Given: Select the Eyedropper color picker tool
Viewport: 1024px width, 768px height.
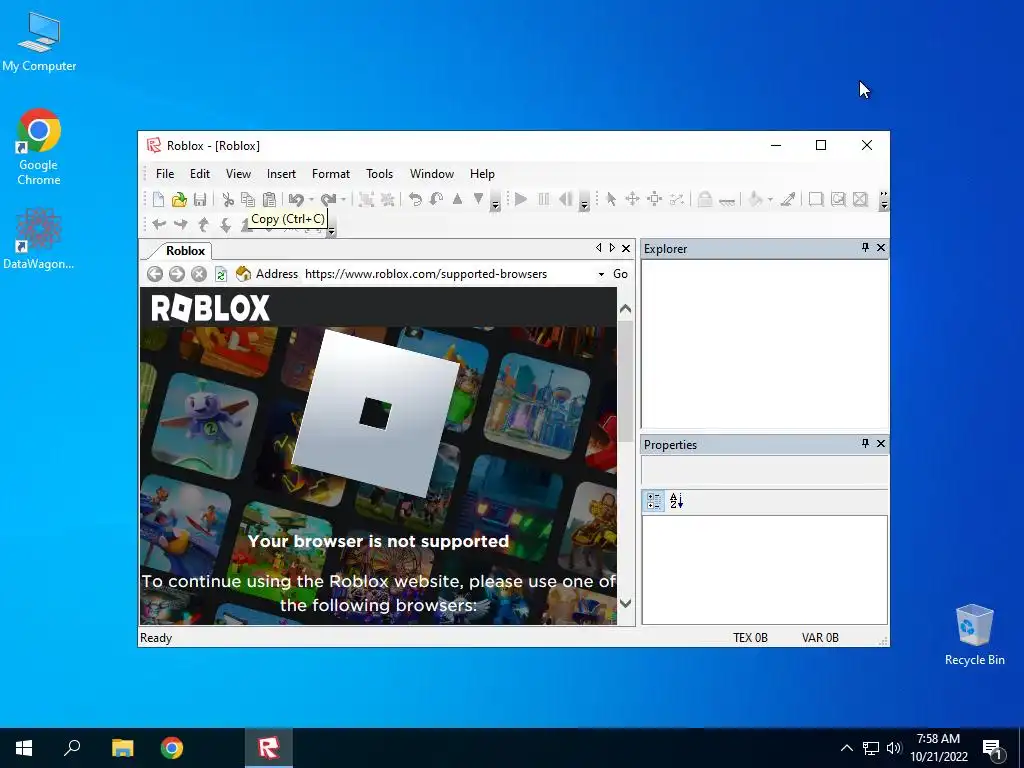Looking at the screenshot, I should pos(788,199).
